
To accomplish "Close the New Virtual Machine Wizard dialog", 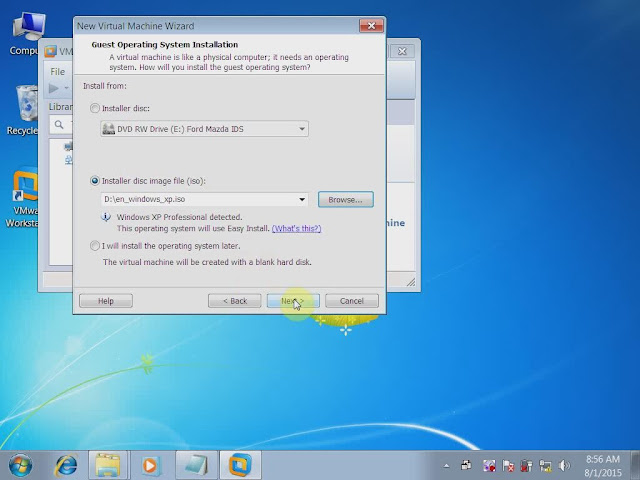I will 371,26.
